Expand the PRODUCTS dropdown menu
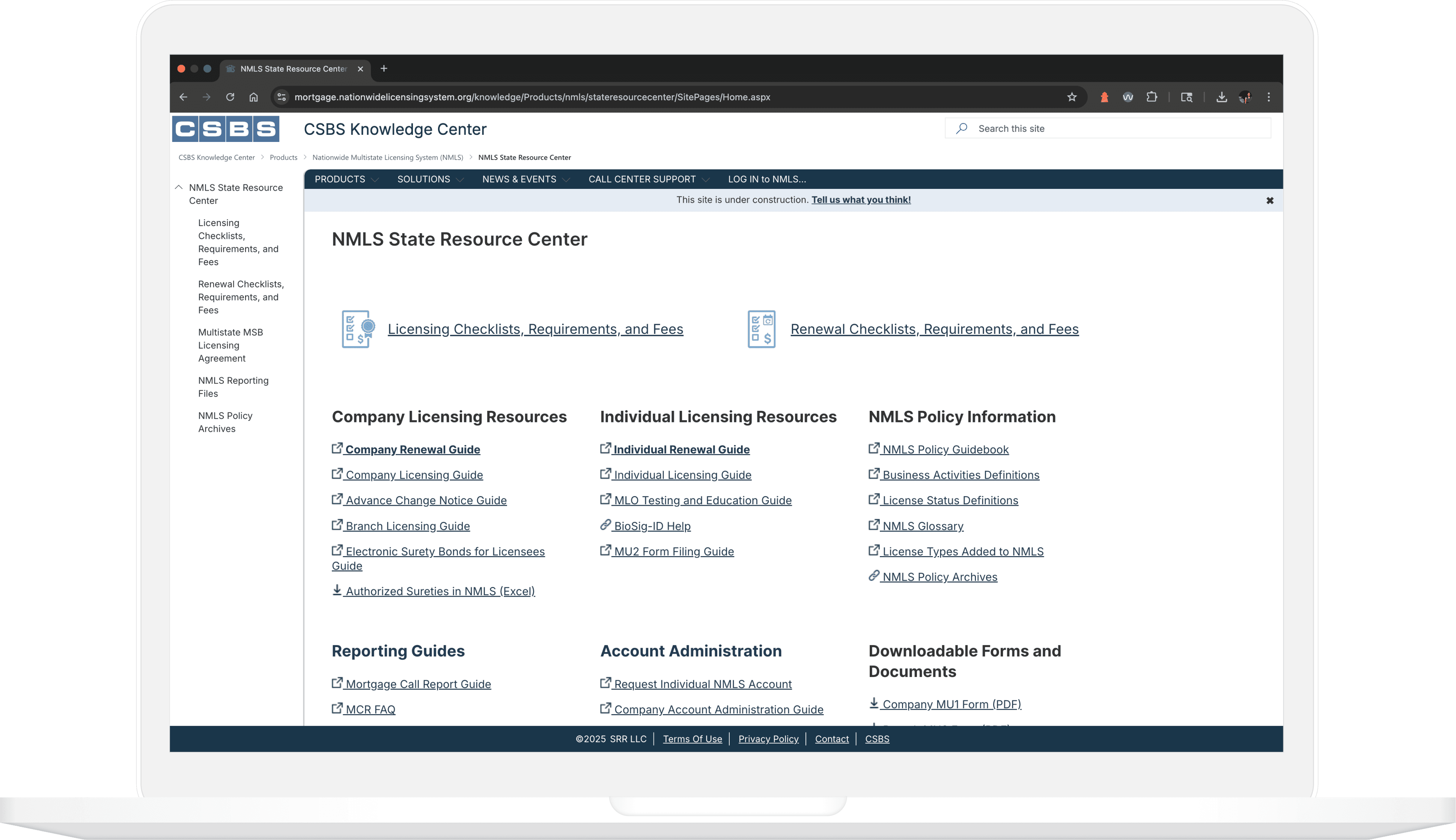Image resolution: width=1456 pixels, height=840 pixels. pyautogui.click(x=346, y=179)
